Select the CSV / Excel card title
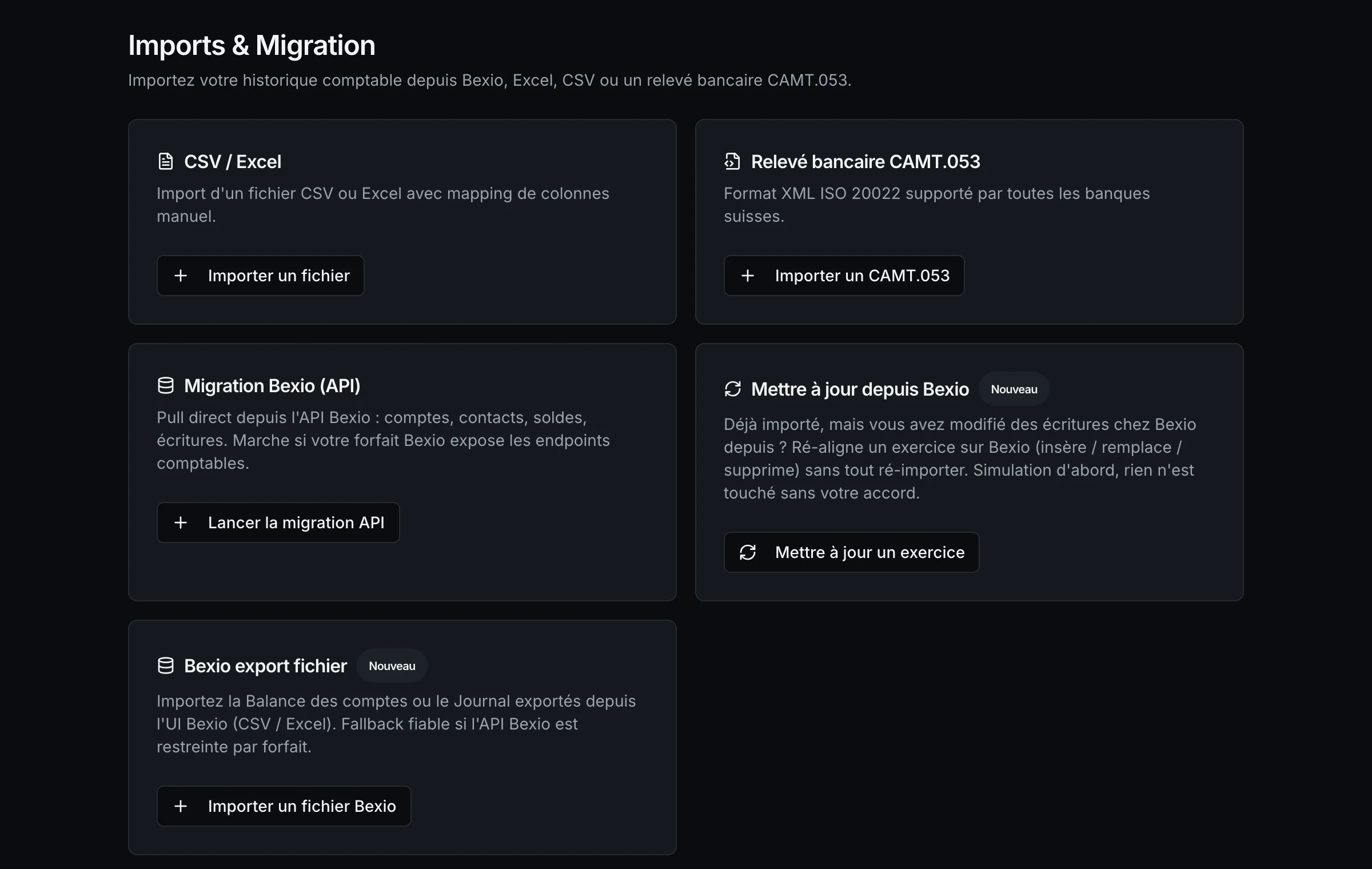The height and width of the screenshot is (869, 1372). tap(233, 162)
